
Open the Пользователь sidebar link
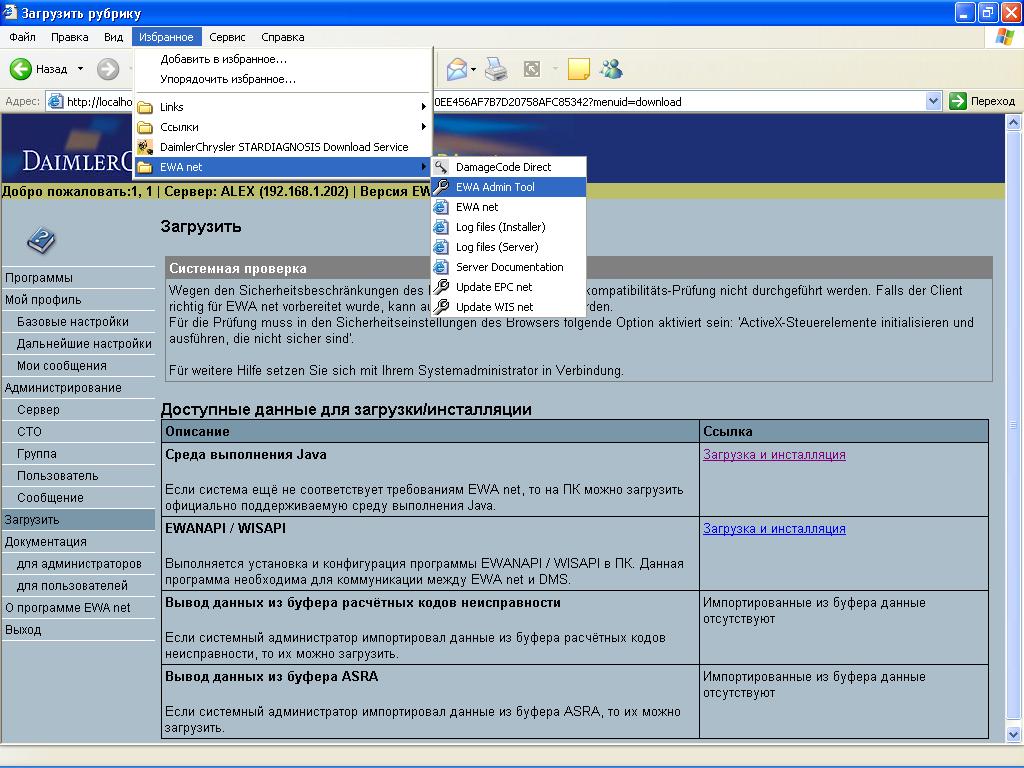coord(57,475)
